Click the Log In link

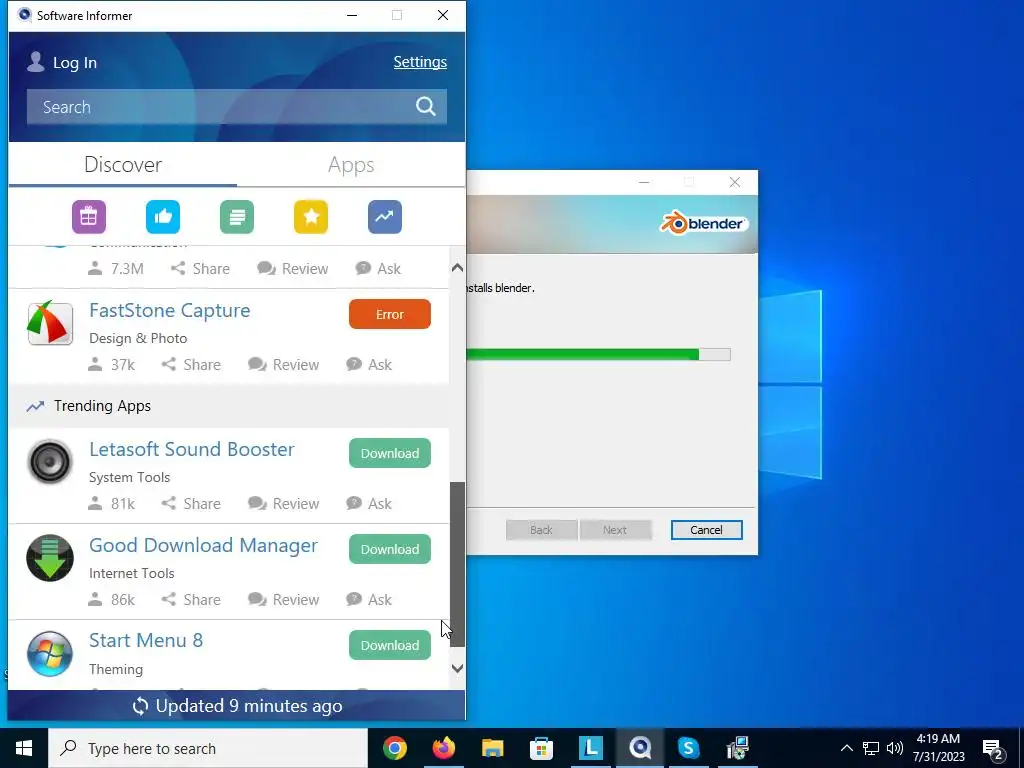[x=74, y=63]
